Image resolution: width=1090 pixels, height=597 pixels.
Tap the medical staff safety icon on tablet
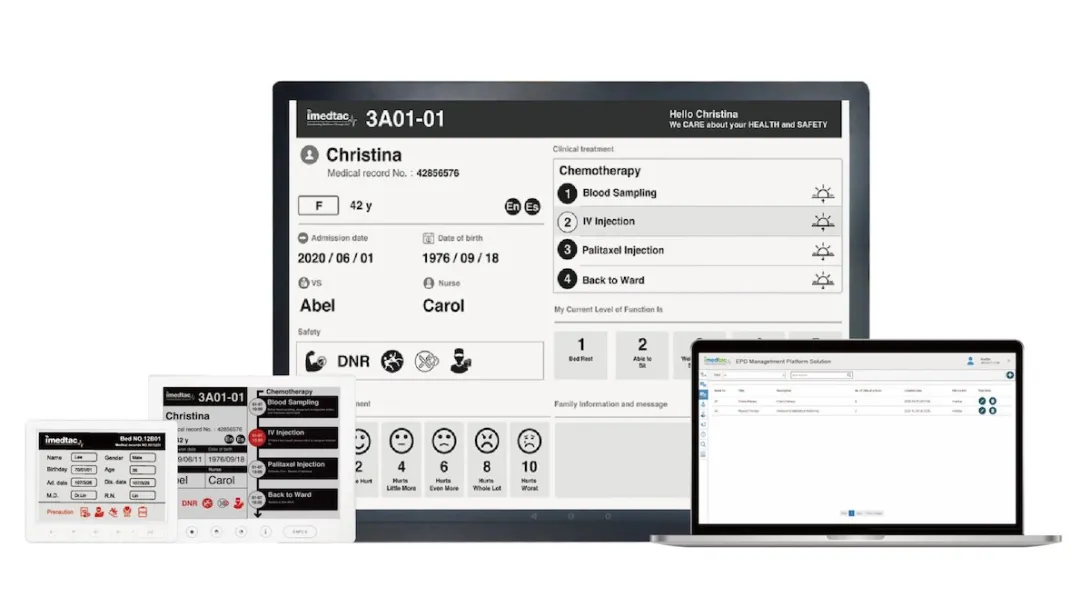[460, 361]
